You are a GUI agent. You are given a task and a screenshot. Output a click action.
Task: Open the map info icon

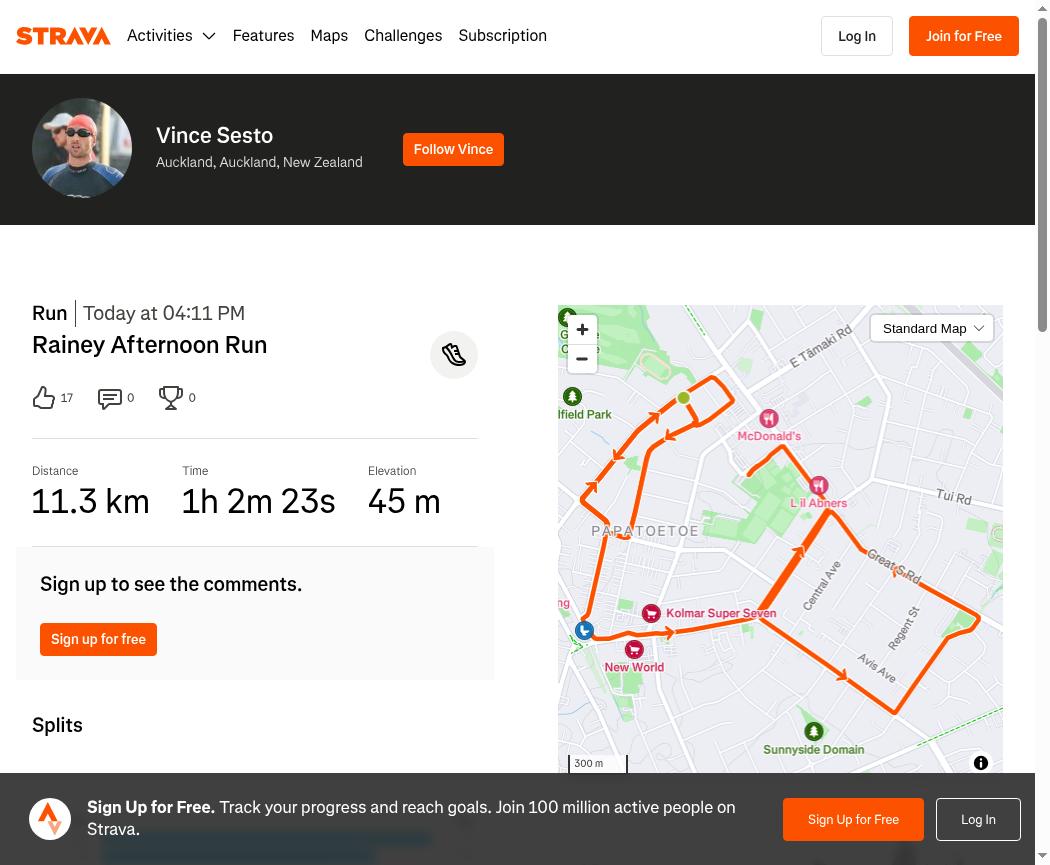(981, 763)
